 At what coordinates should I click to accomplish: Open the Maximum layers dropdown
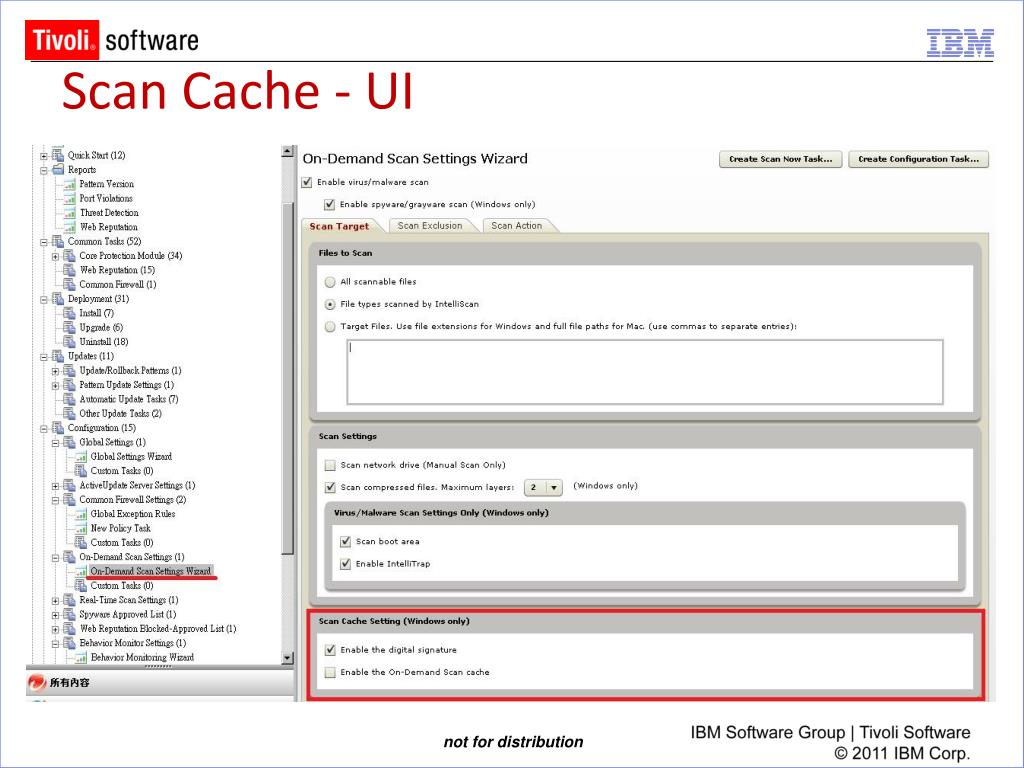click(543, 487)
